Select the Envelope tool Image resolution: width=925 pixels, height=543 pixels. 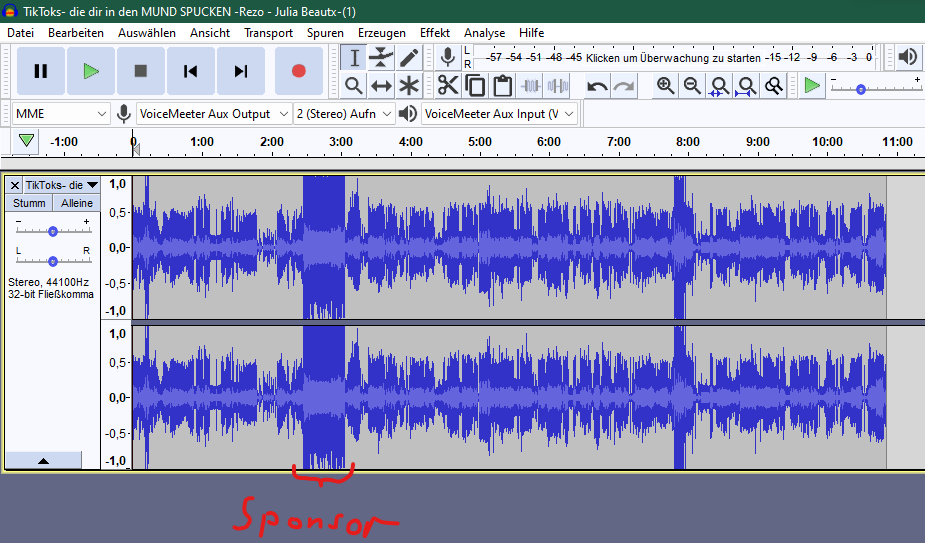click(x=381, y=58)
